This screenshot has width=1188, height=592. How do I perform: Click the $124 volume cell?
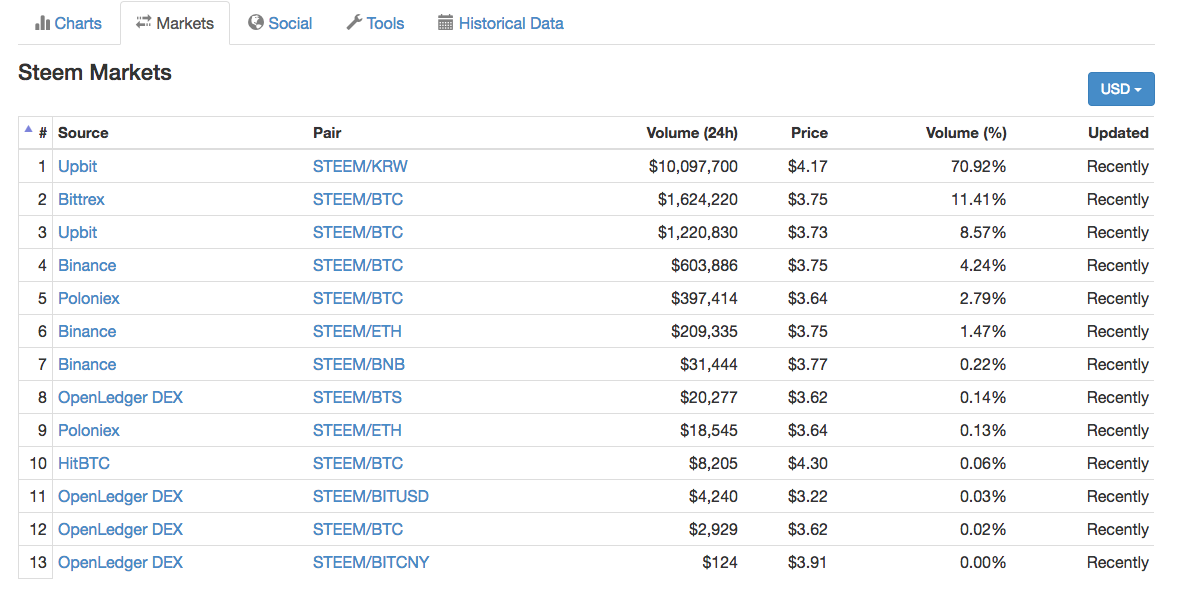tap(718, 562)
